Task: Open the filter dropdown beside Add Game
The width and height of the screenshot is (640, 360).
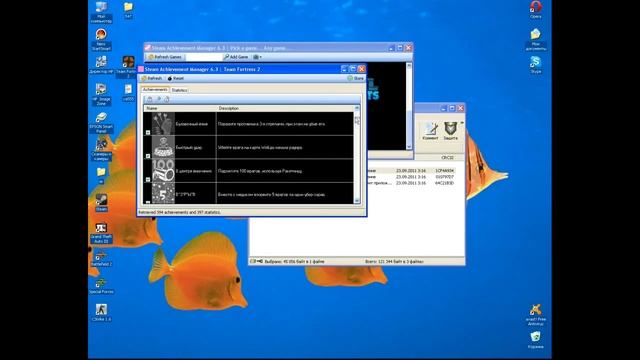Action: 257,57
